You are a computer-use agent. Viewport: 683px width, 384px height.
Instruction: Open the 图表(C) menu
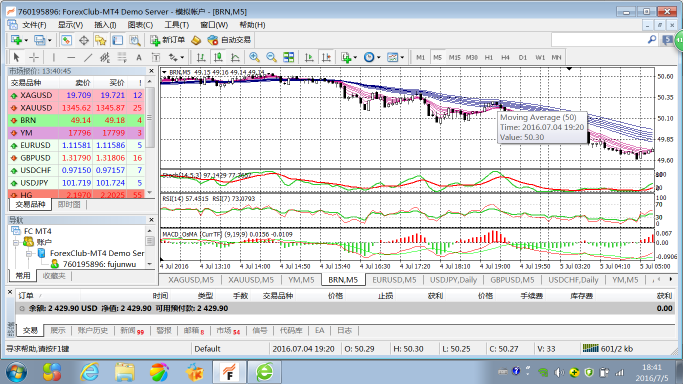[x=140, y=25]
